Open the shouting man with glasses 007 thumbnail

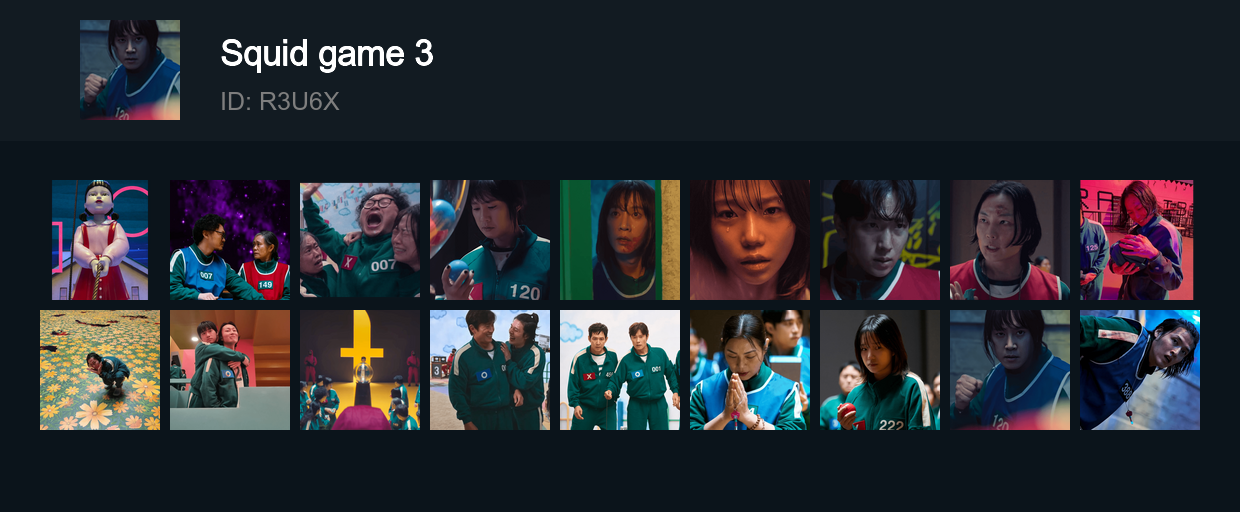pos(360,240)
